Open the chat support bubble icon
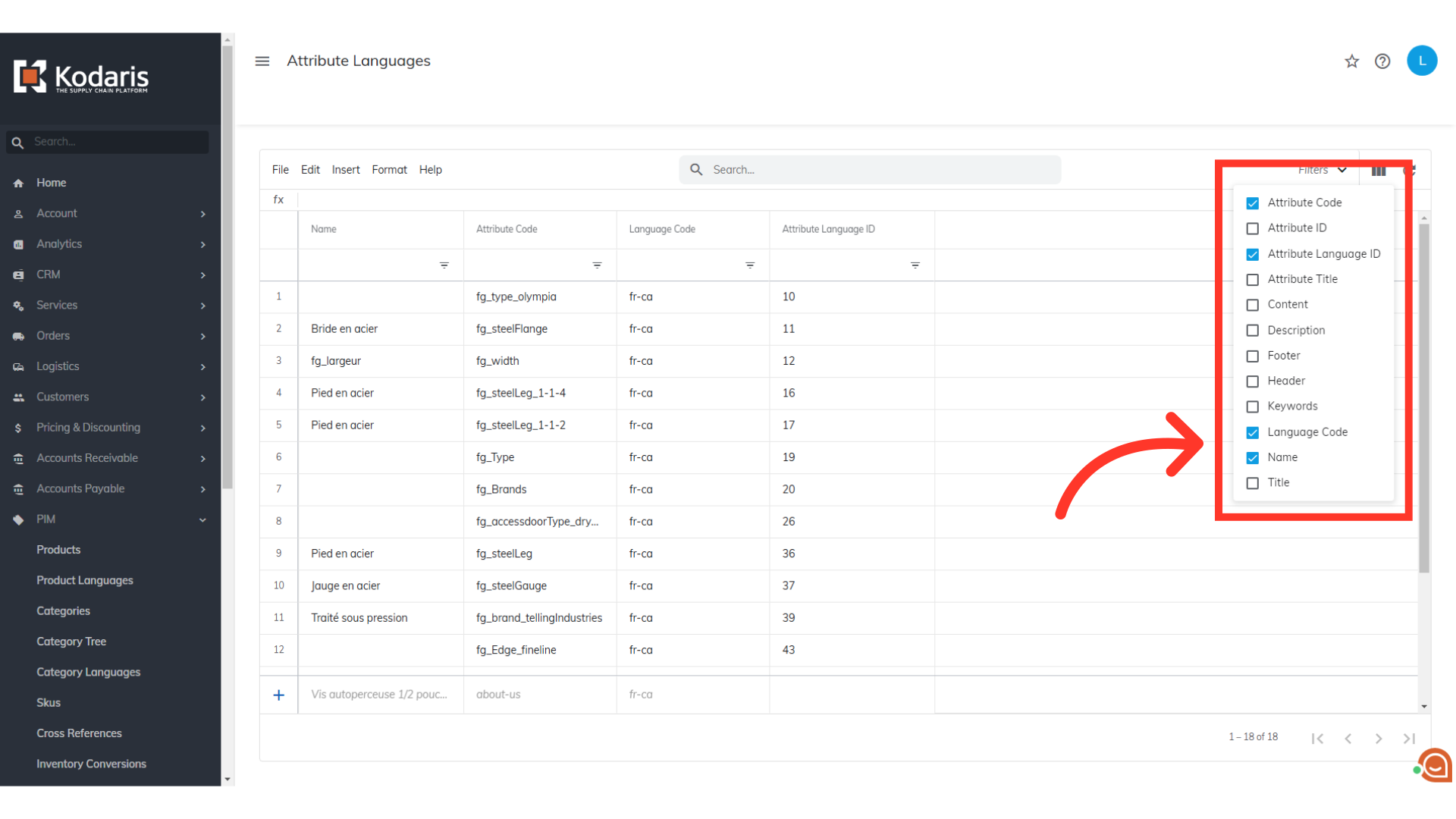The image size is (1456, 819). 1436,766
